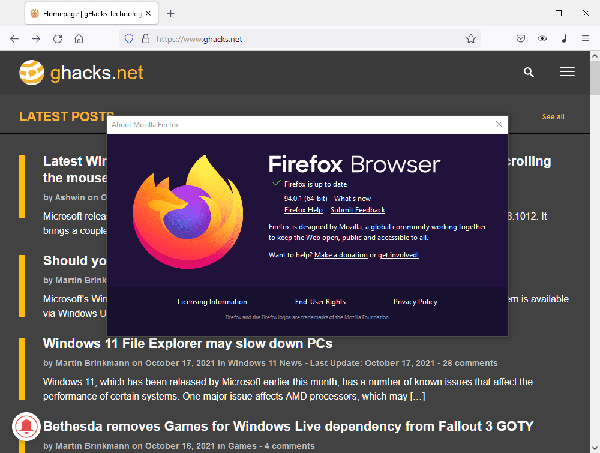Screen dimensions: 600x453
Task: Click the eye extension icon in toolbar
Action: [x=542, y=39]
